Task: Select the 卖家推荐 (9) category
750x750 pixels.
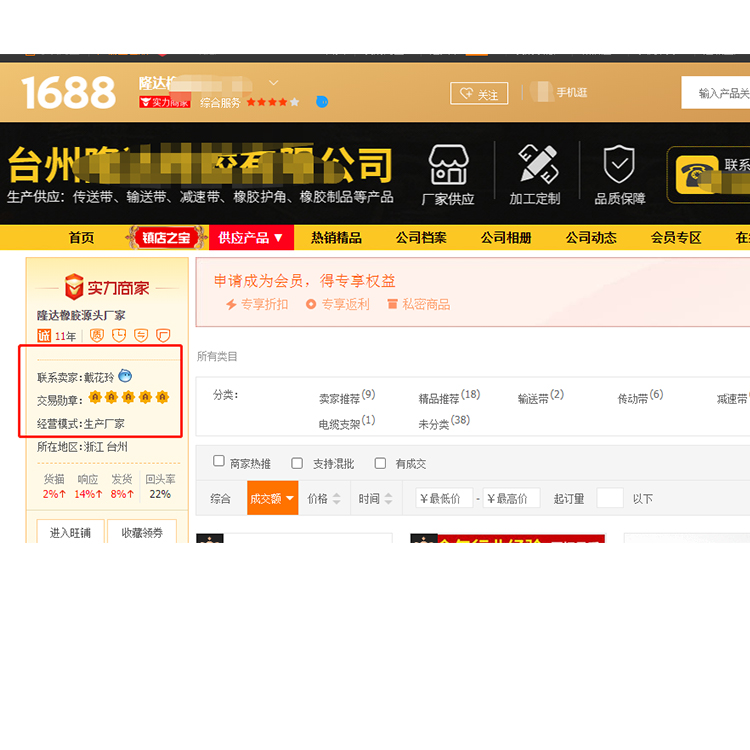Action: 347,397
